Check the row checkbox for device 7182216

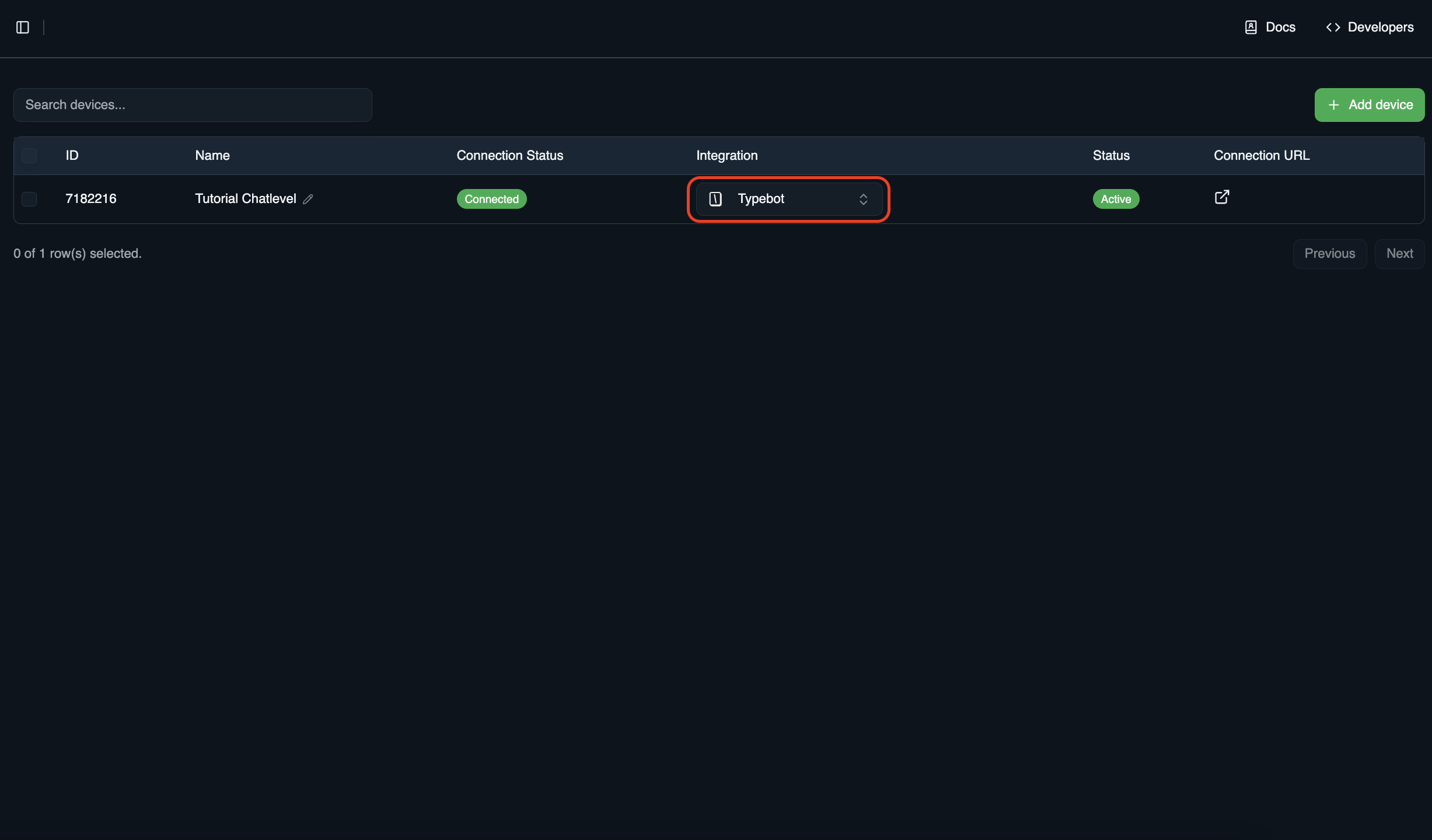(x=29, y=199)
